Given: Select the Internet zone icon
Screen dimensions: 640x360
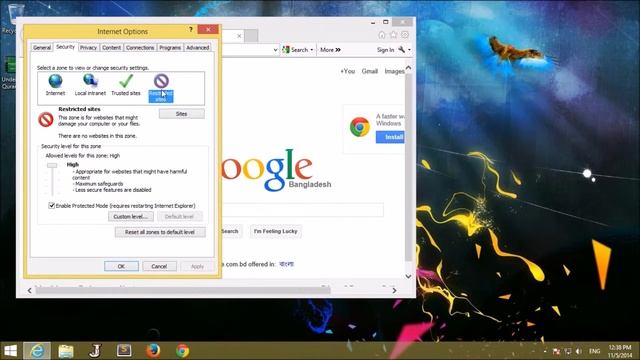Looking at the screenshot, I should coord(55,81).
